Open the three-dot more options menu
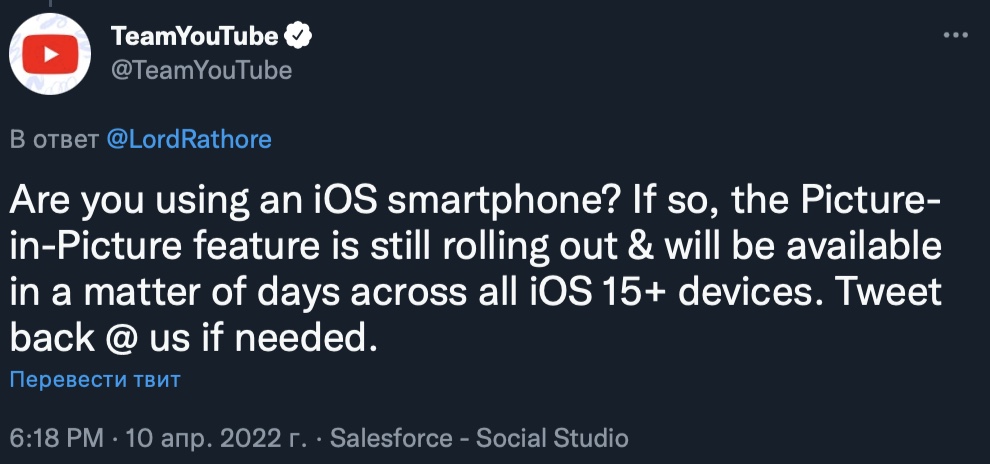The width and height of the screenshot is (990, 464). coord(956,35)
